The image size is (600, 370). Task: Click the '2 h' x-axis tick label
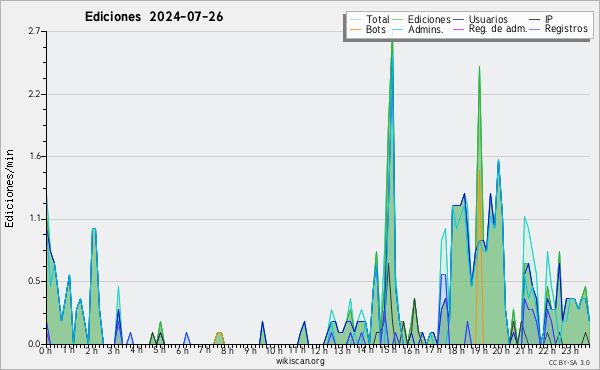(91, 351)
